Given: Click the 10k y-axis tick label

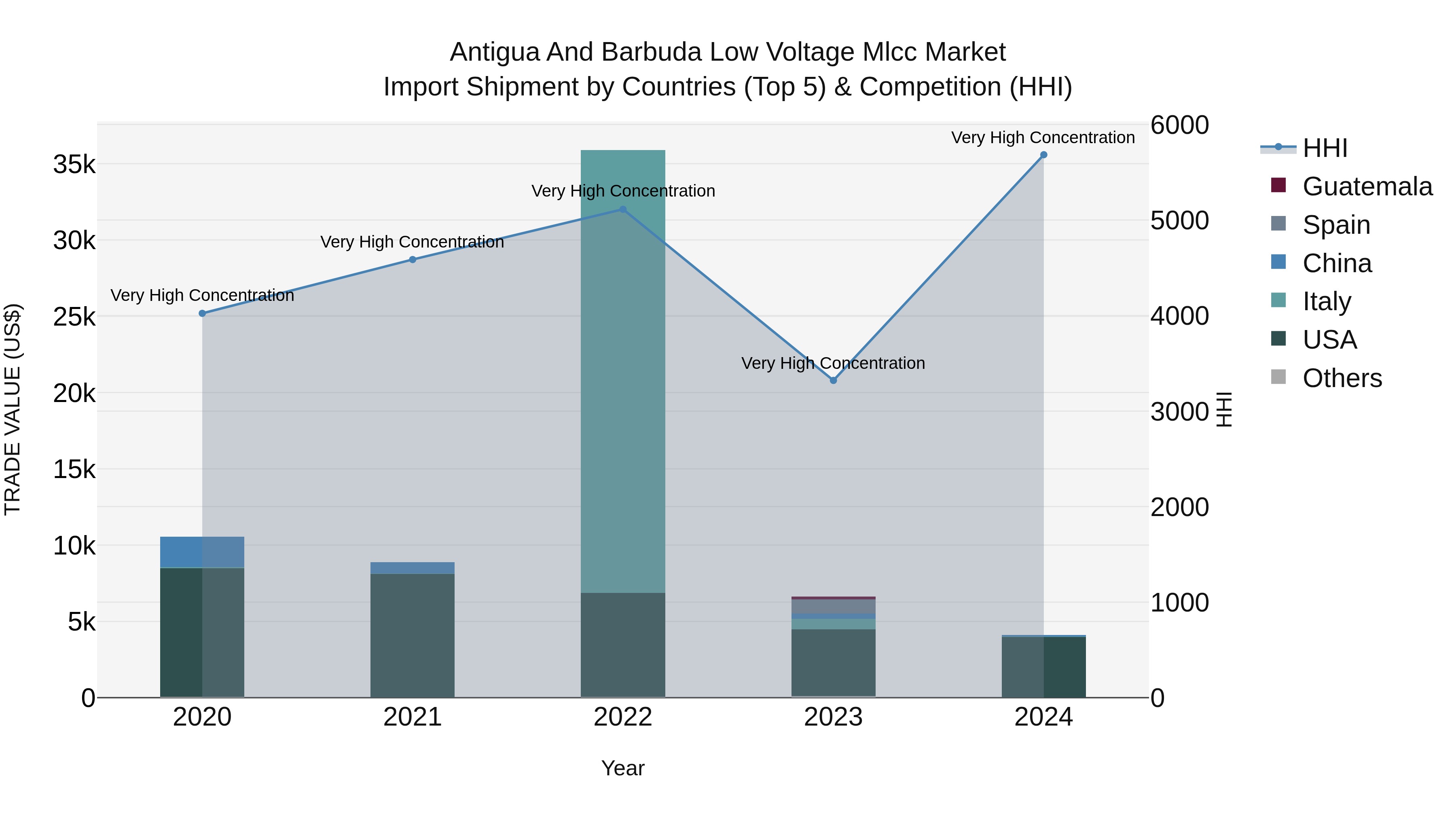Looking at the screenshot, I should pos(74,546).
